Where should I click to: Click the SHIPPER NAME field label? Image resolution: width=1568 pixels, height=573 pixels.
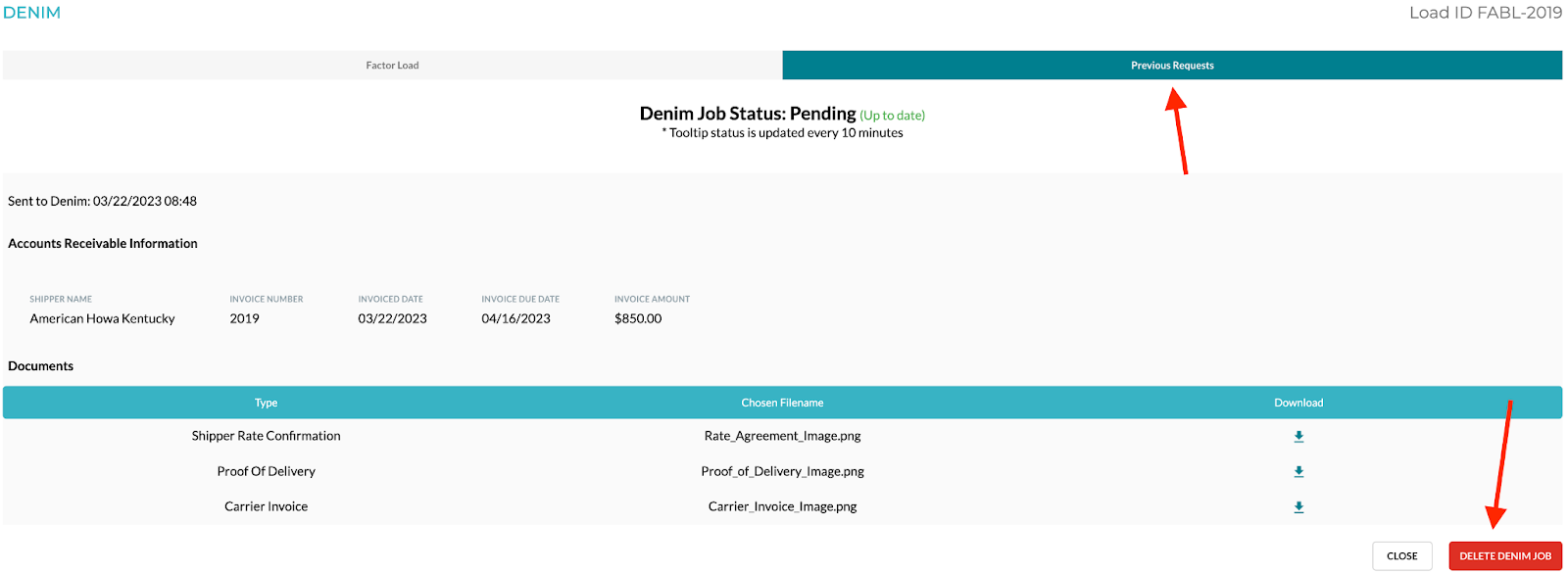(61, 300)
